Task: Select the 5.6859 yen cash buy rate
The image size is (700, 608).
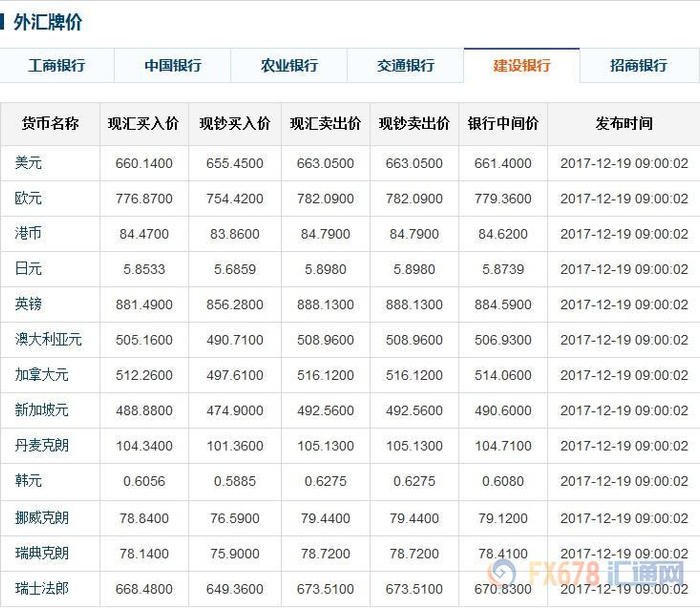Action: [x=235, y=269]
